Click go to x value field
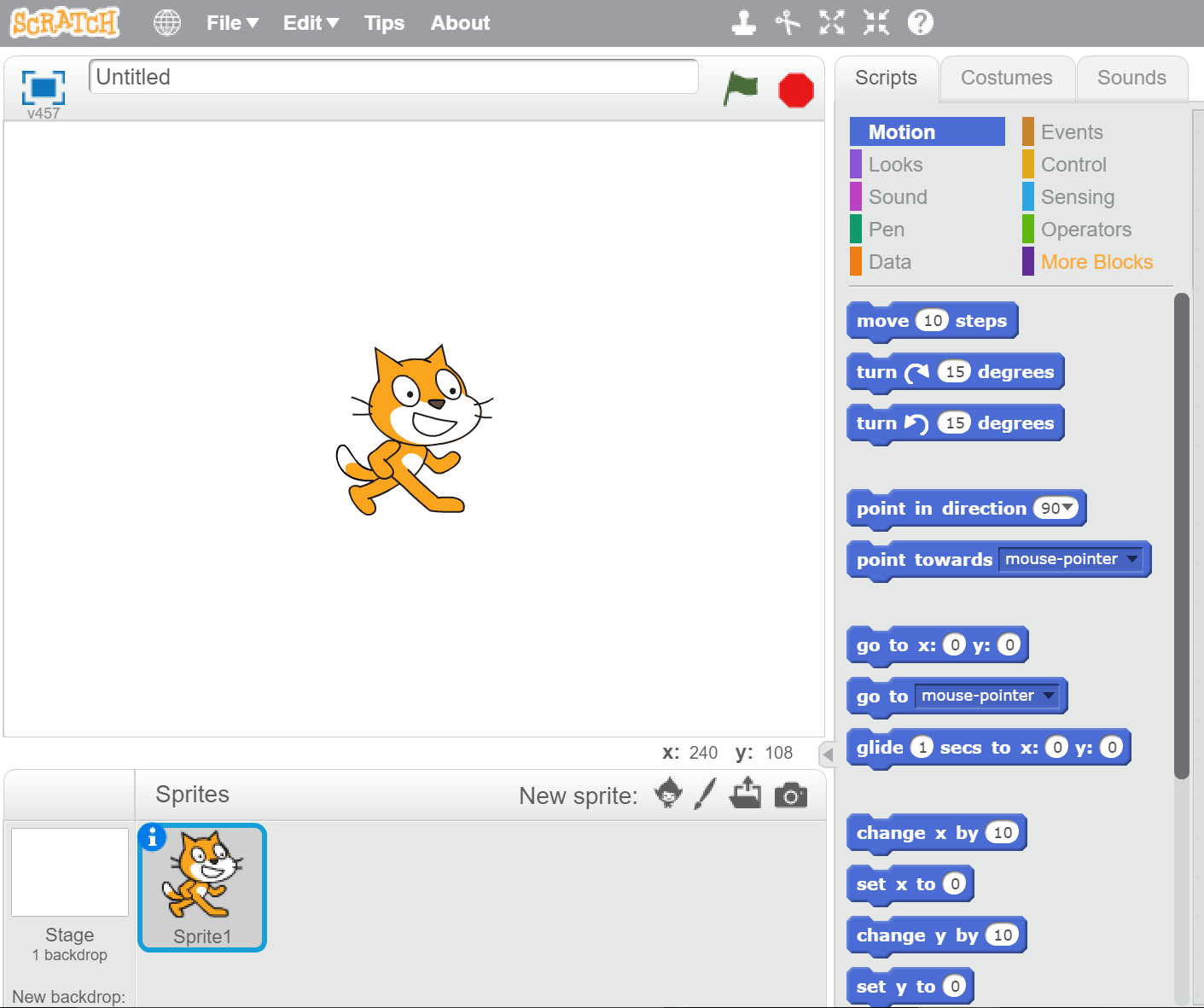This screenshot has height=1008, width=1204. 955,644
